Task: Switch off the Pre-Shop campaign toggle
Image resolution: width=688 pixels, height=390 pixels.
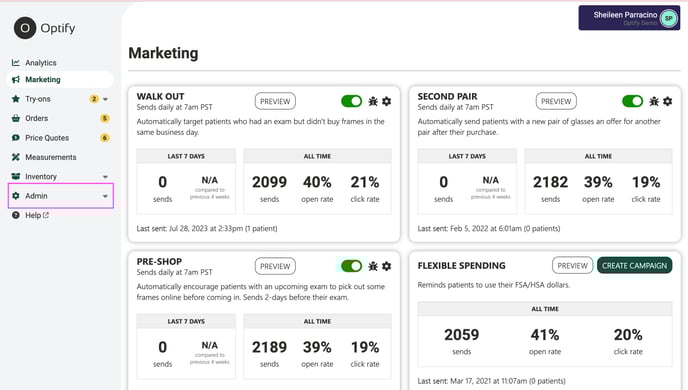Action: (351, 266)
